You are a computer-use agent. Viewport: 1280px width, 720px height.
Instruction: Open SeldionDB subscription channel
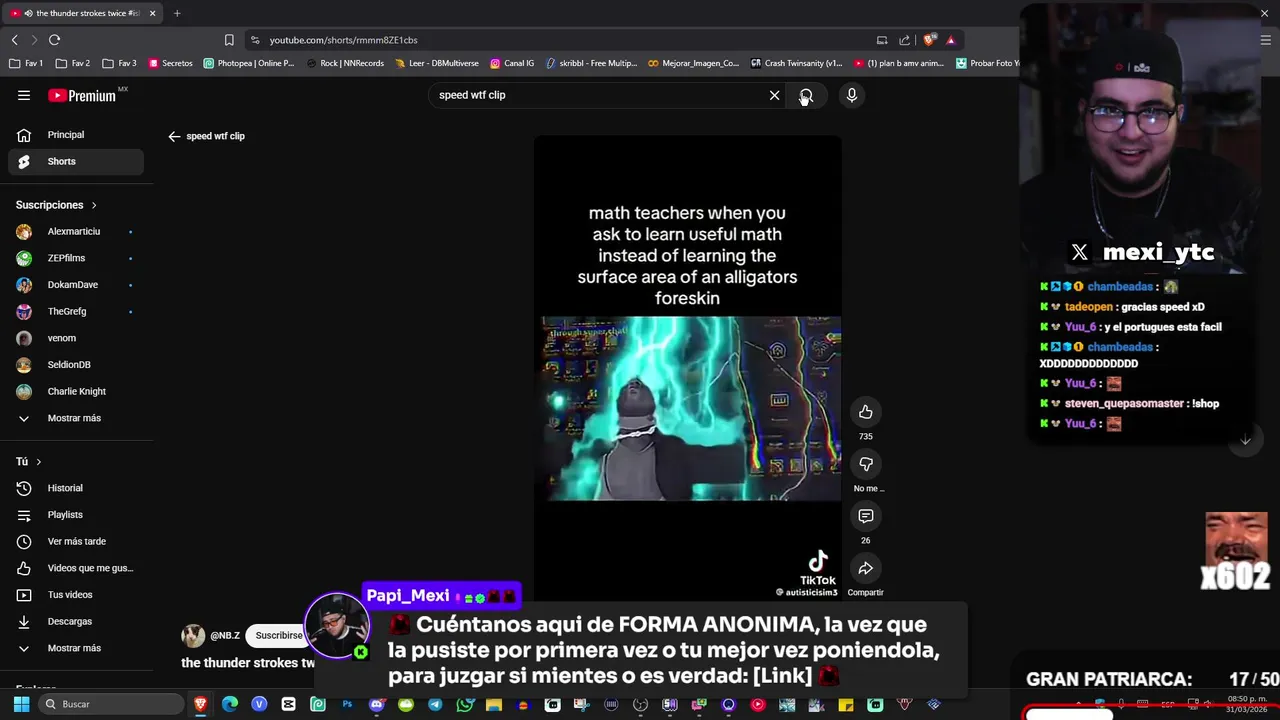click(76, 365)
